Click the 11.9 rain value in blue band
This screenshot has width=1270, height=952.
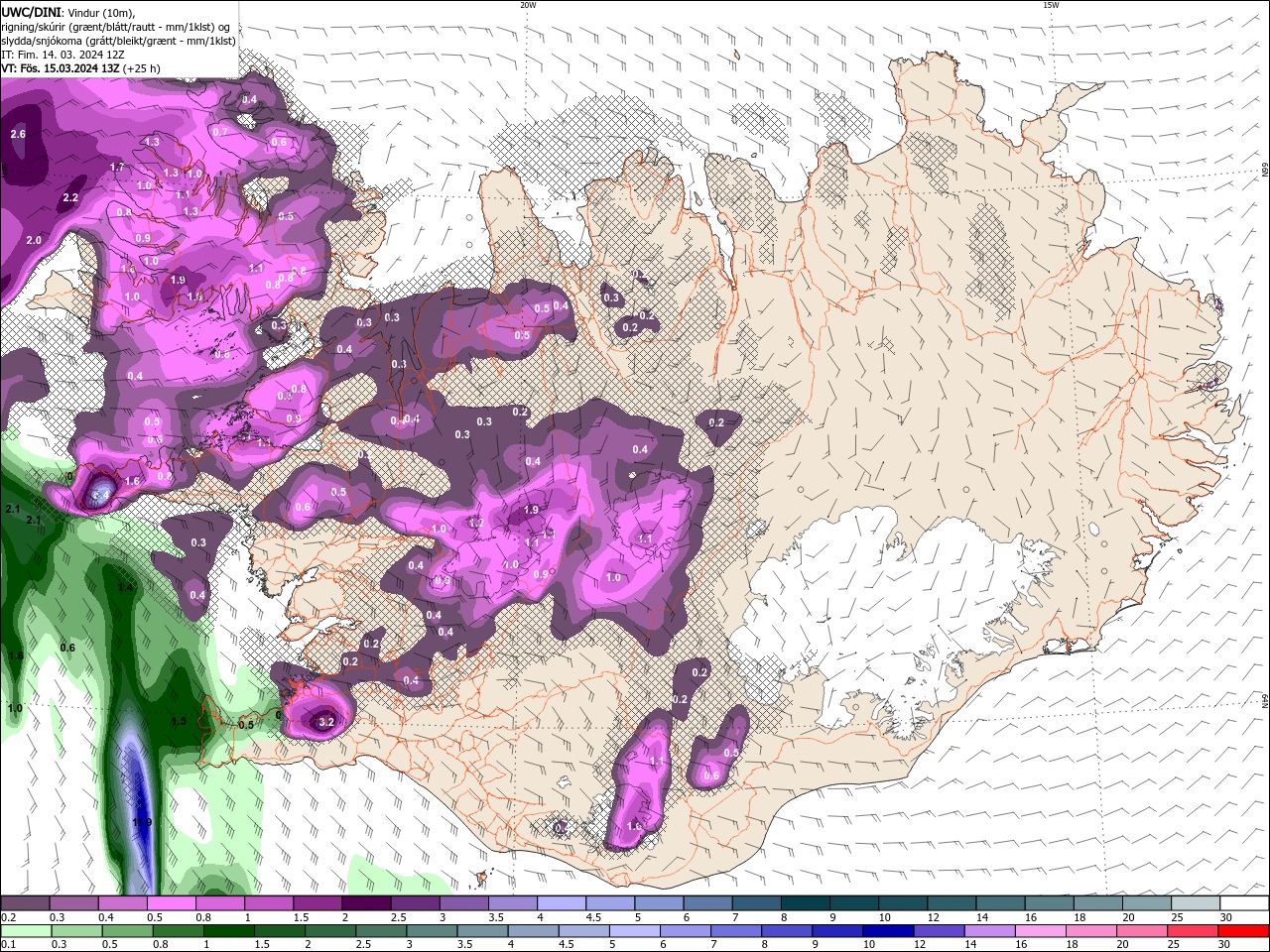click(x=142, y=823)
